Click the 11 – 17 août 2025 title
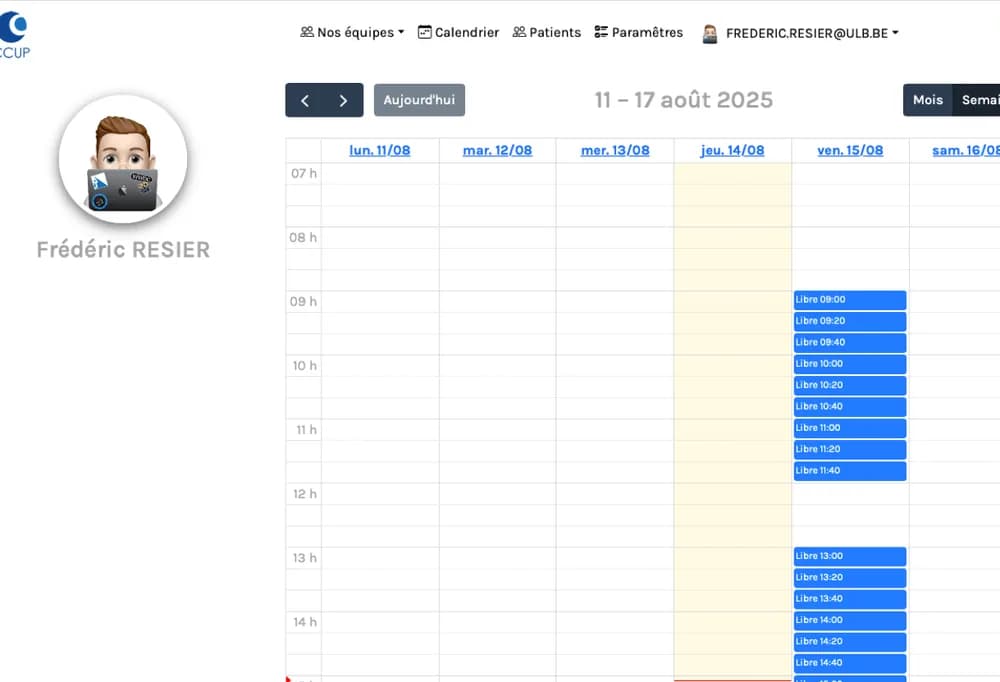Viewport: 1000px width, 682px height. (684, 100)
